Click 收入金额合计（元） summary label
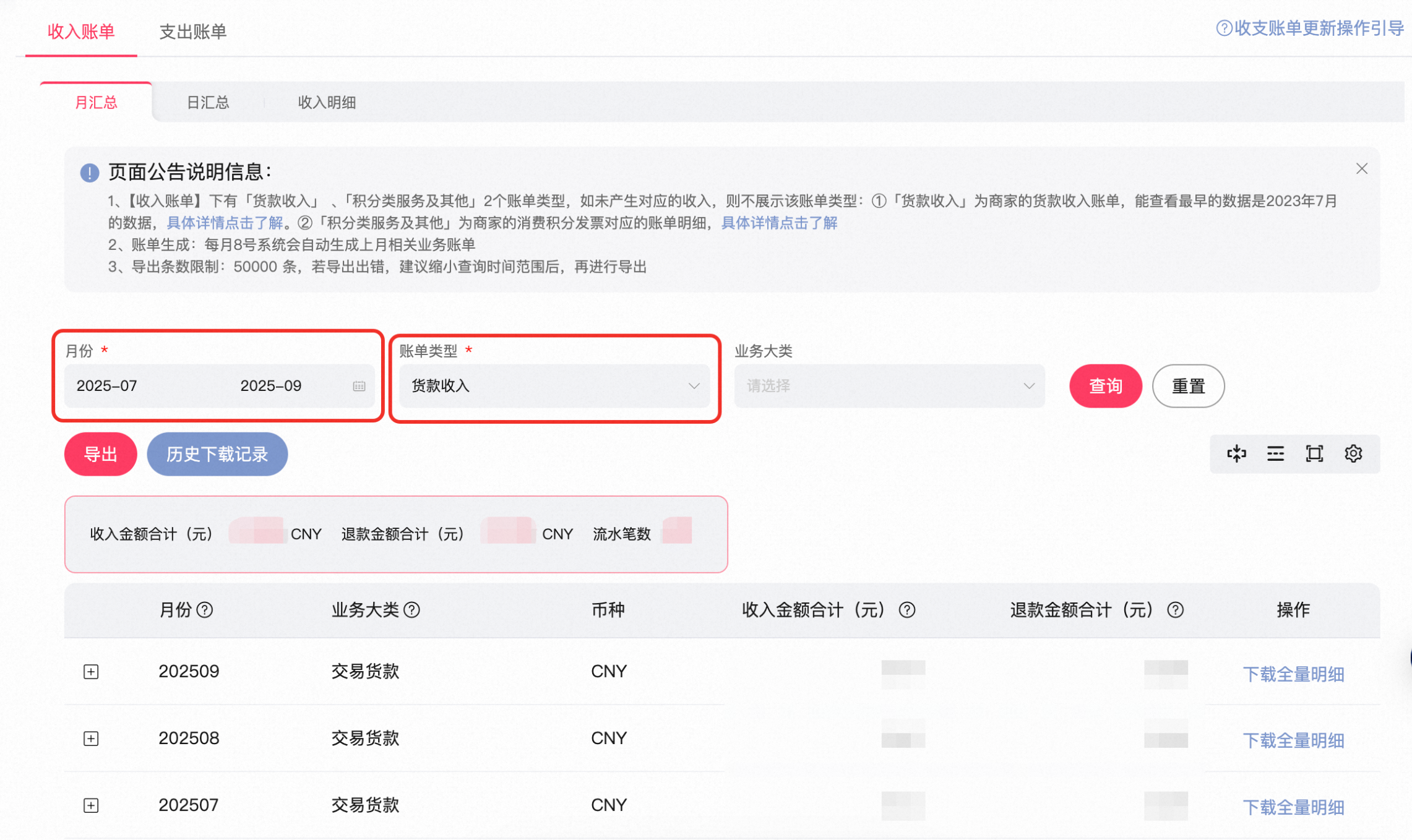The image size is (1412, 840). (151, 534)
